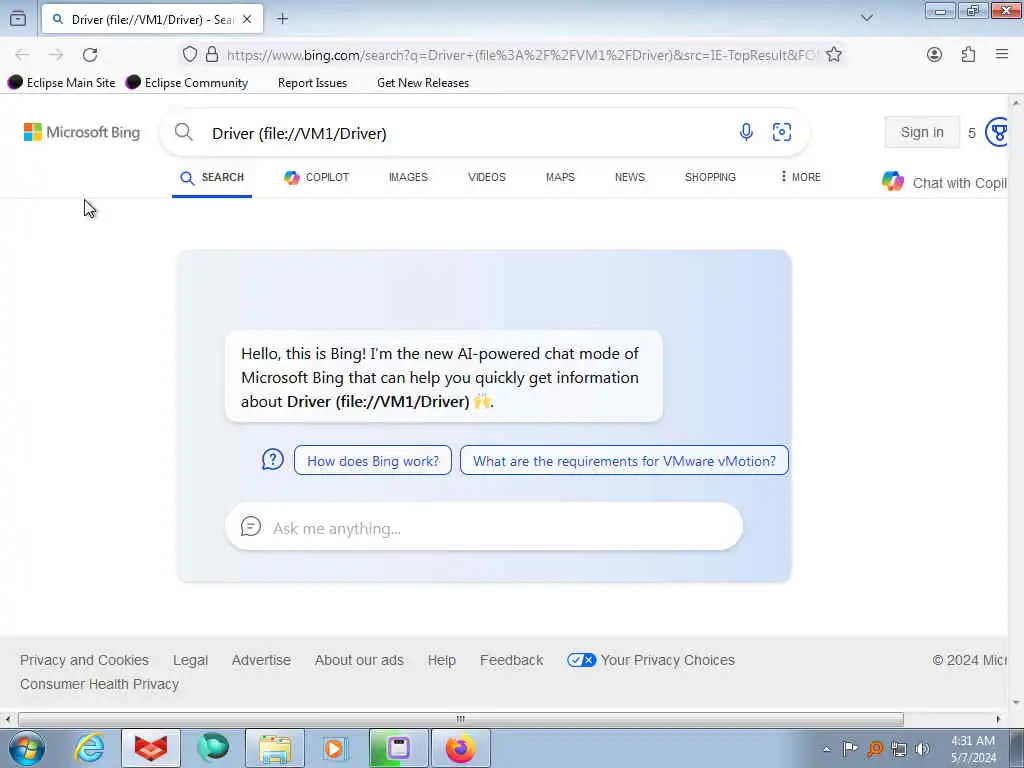
Task: Bookmark this page with the star
Action: pos(833,54)
